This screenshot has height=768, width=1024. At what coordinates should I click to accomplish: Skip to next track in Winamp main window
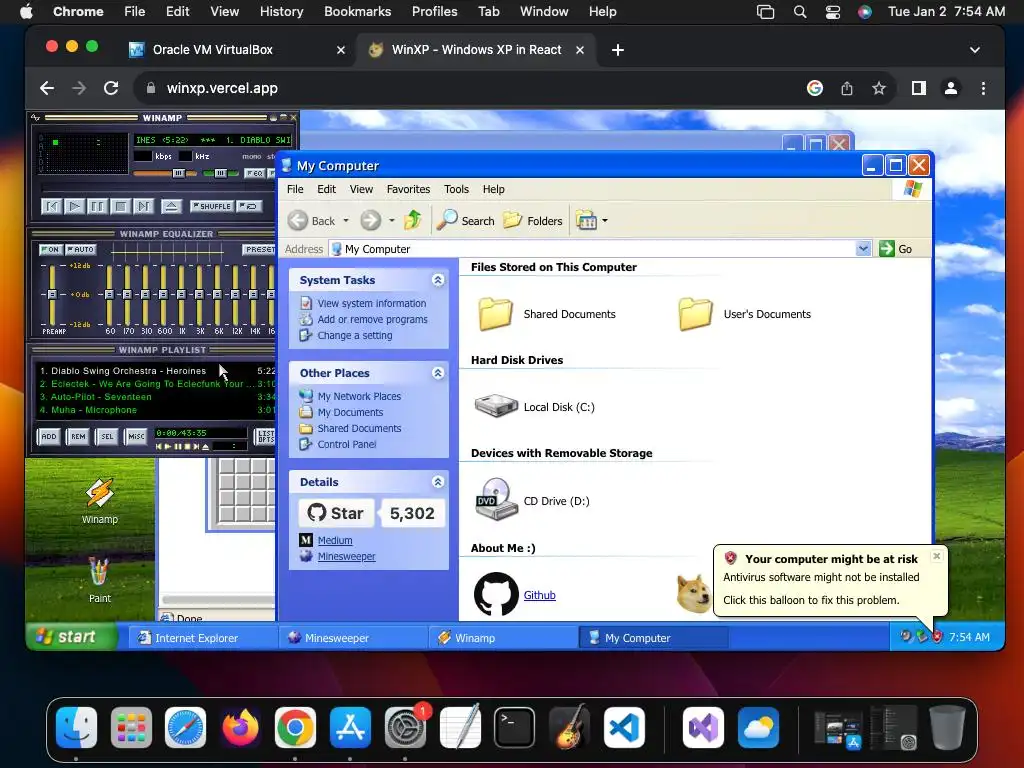click(x=143, y=206)
